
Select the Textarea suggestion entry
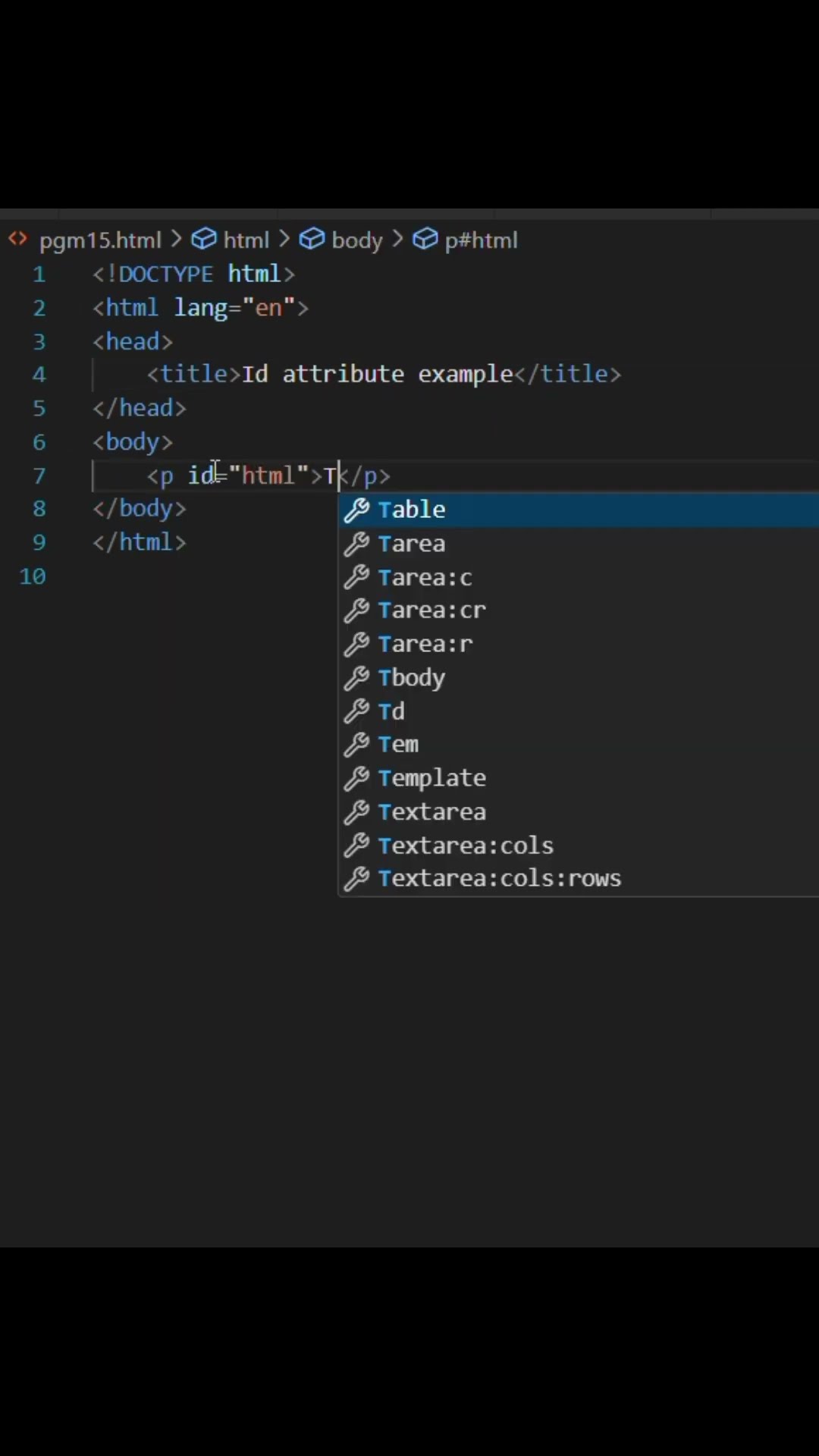[x=431, y=812]
